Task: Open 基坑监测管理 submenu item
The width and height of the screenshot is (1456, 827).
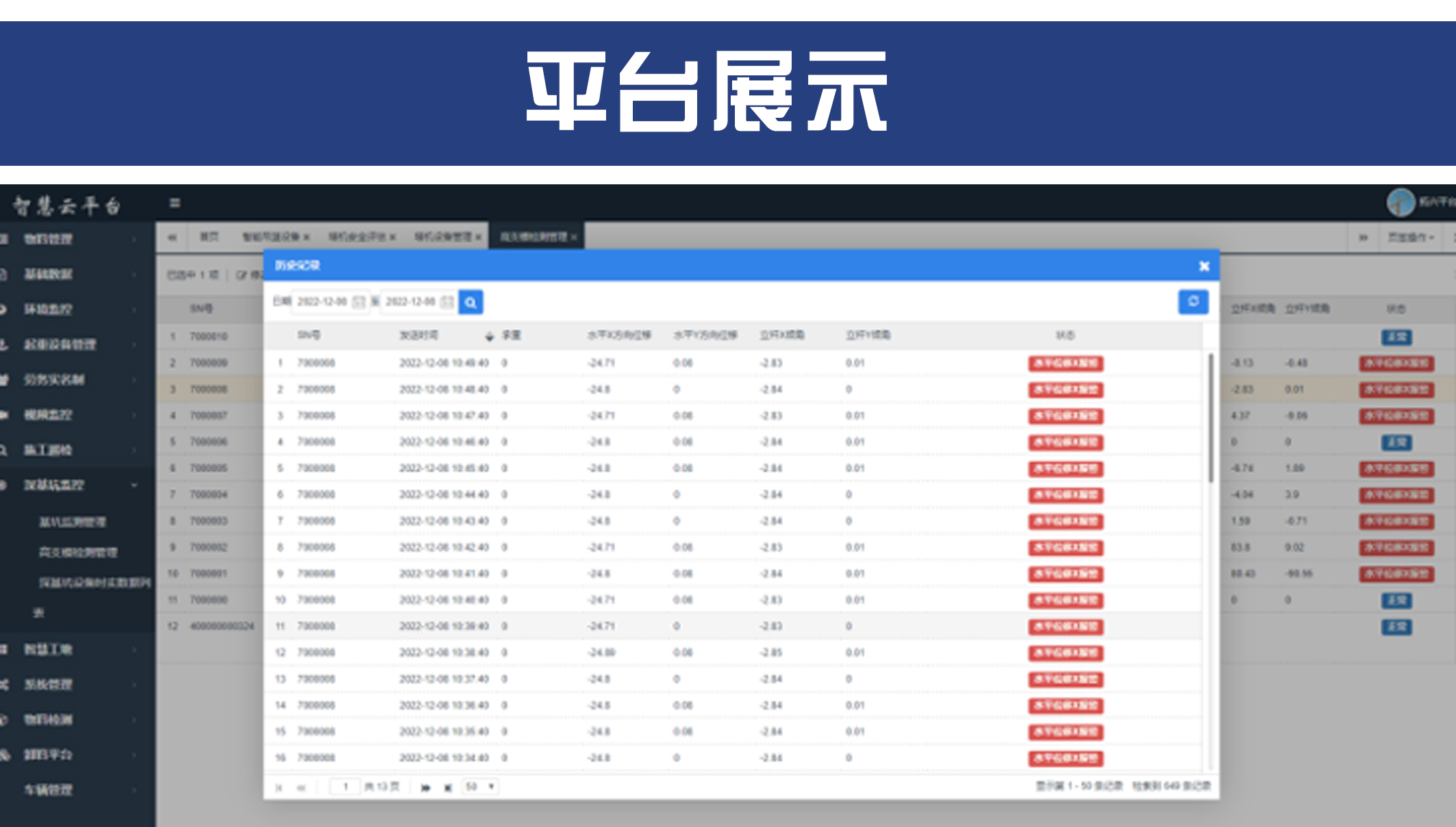Action: (73, 522)
